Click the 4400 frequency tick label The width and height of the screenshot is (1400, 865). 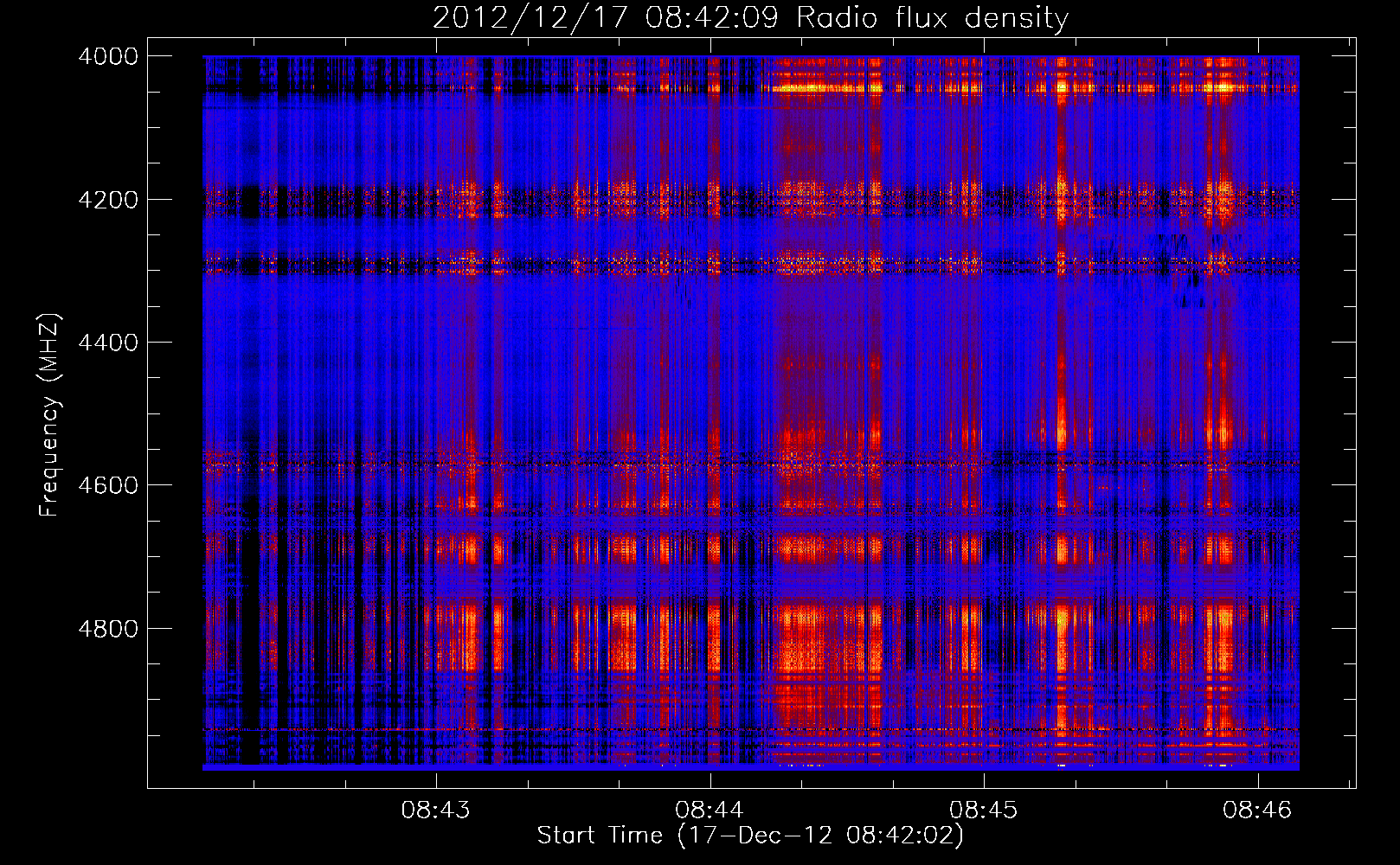click(x=108, y=343)
